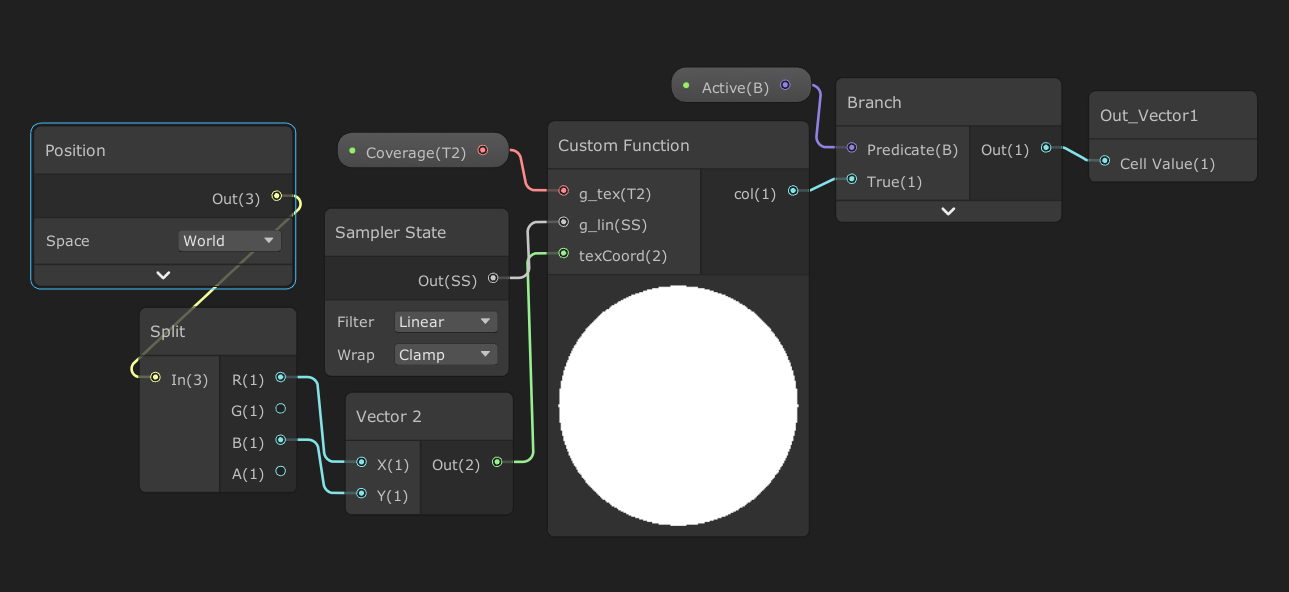Click the Coverage(T2) property output port

coord(483,151)
